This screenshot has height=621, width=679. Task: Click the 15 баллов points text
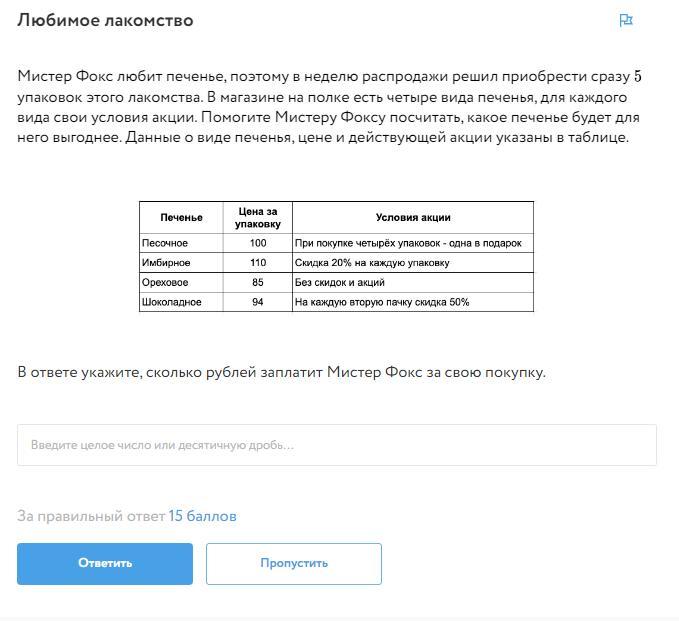[202, 516]
